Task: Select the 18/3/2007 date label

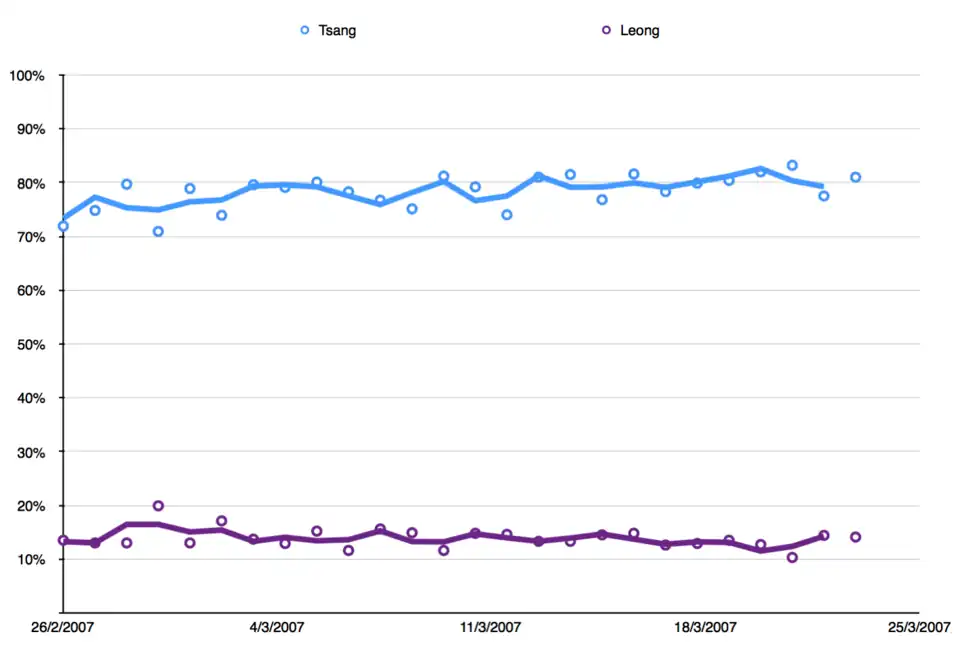Action: [705, 628]
